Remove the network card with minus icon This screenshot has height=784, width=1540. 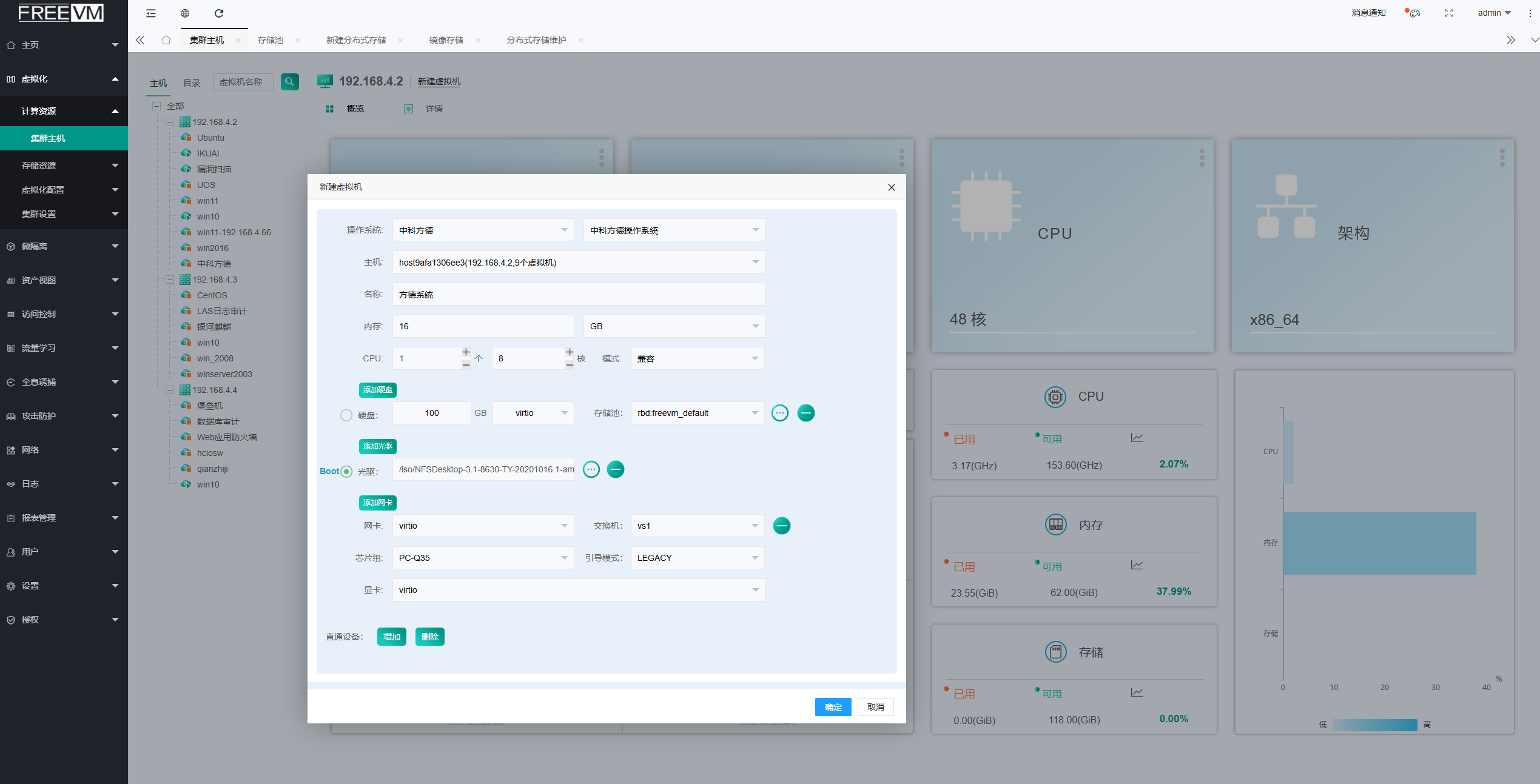click(781, 526)
